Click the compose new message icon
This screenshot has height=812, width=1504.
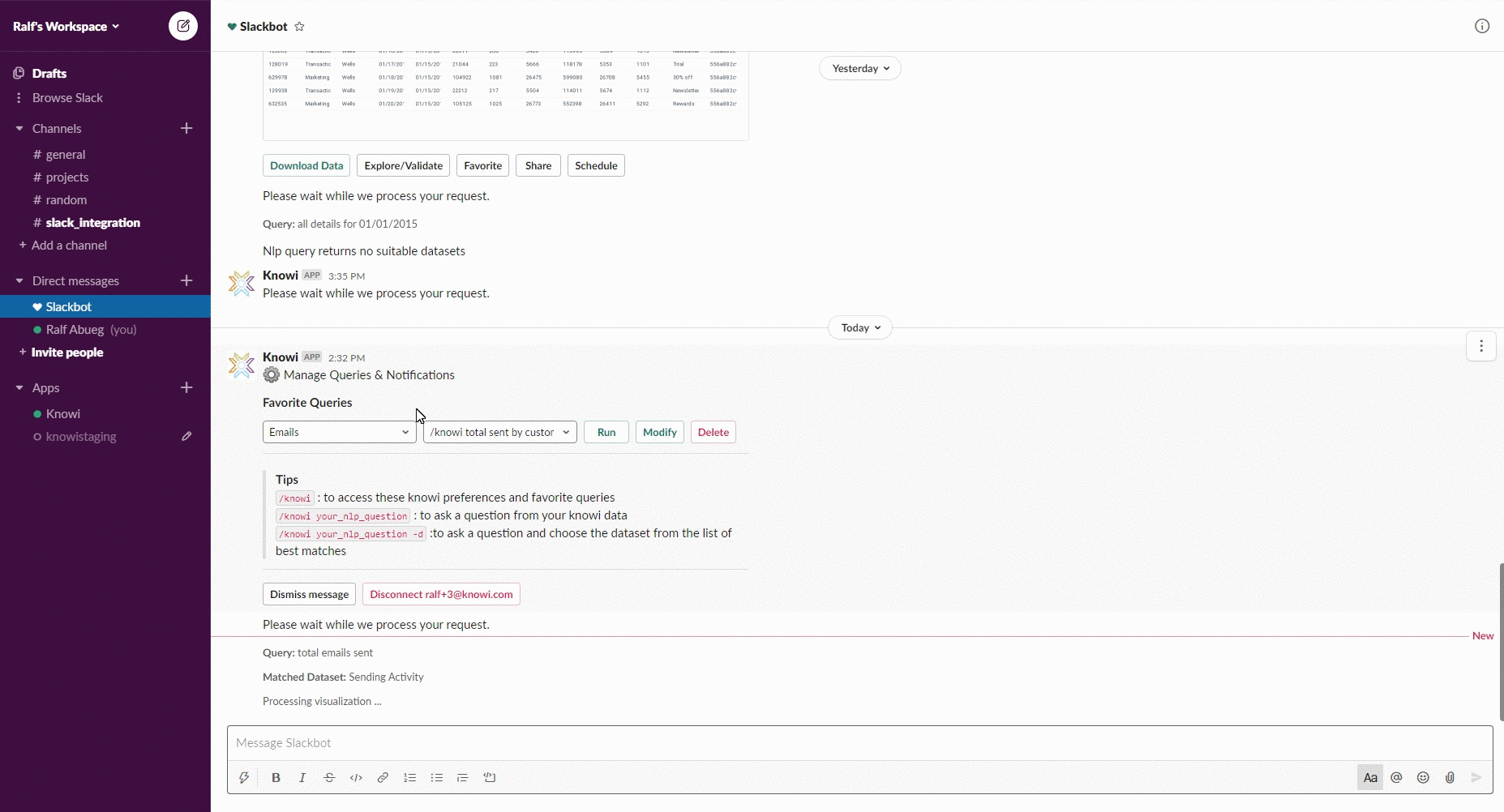click(183, 26)
